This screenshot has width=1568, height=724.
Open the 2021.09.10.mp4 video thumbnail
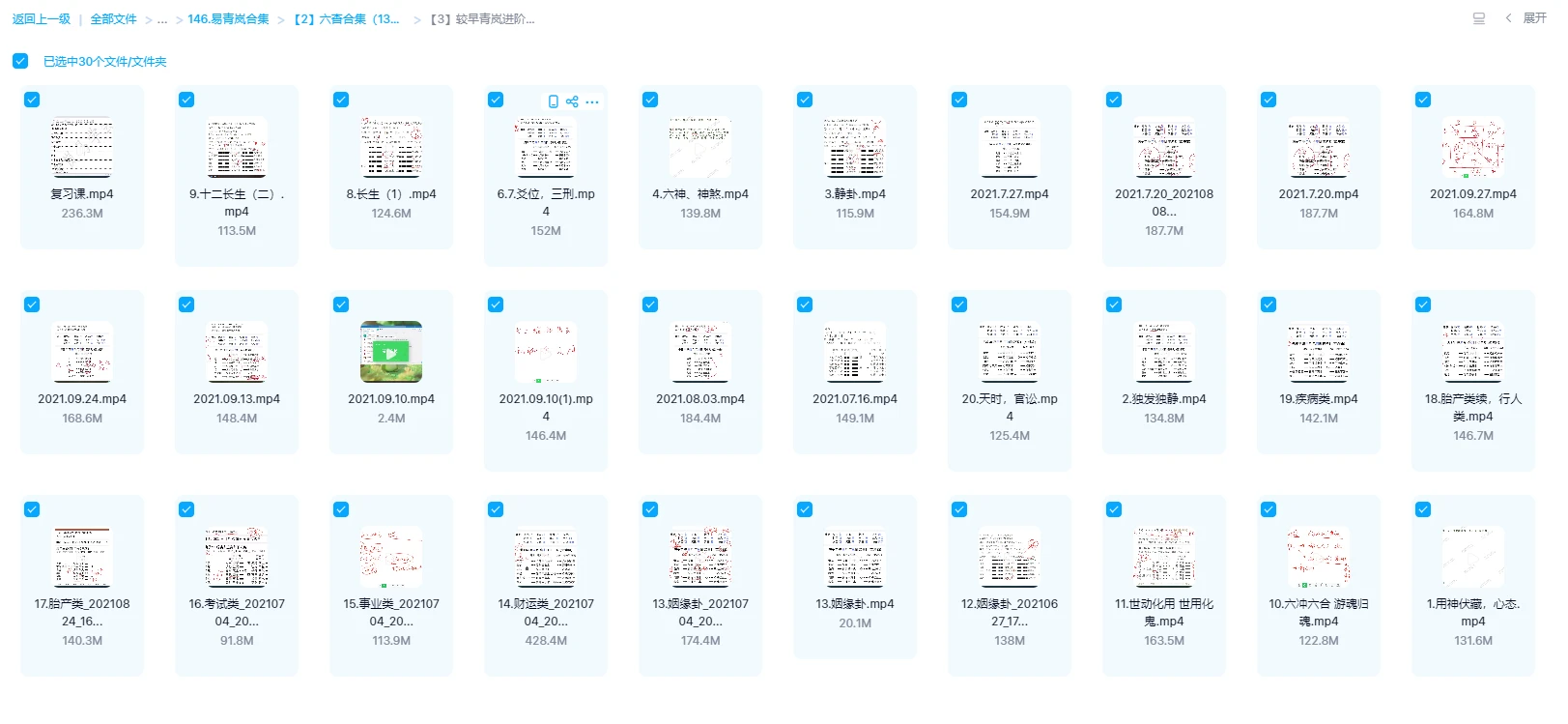tap(391, 352)
